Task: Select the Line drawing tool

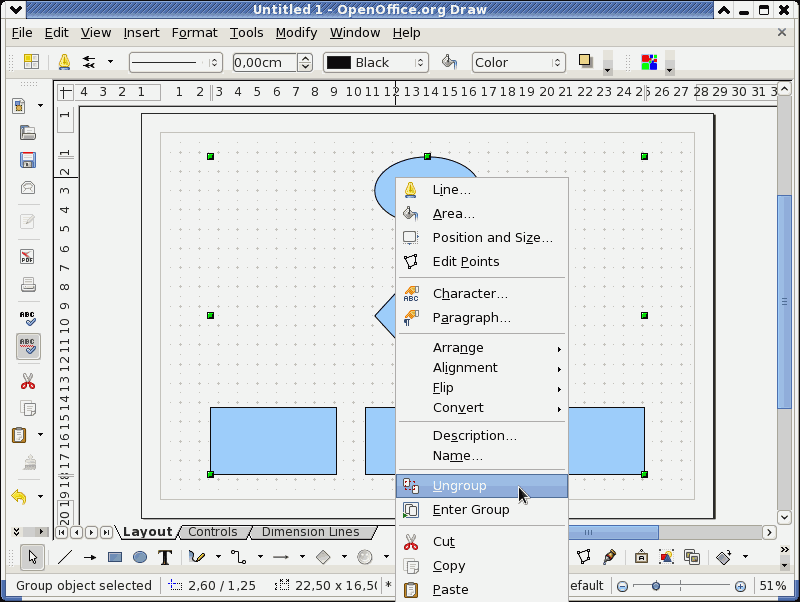Action: (65, 557)
